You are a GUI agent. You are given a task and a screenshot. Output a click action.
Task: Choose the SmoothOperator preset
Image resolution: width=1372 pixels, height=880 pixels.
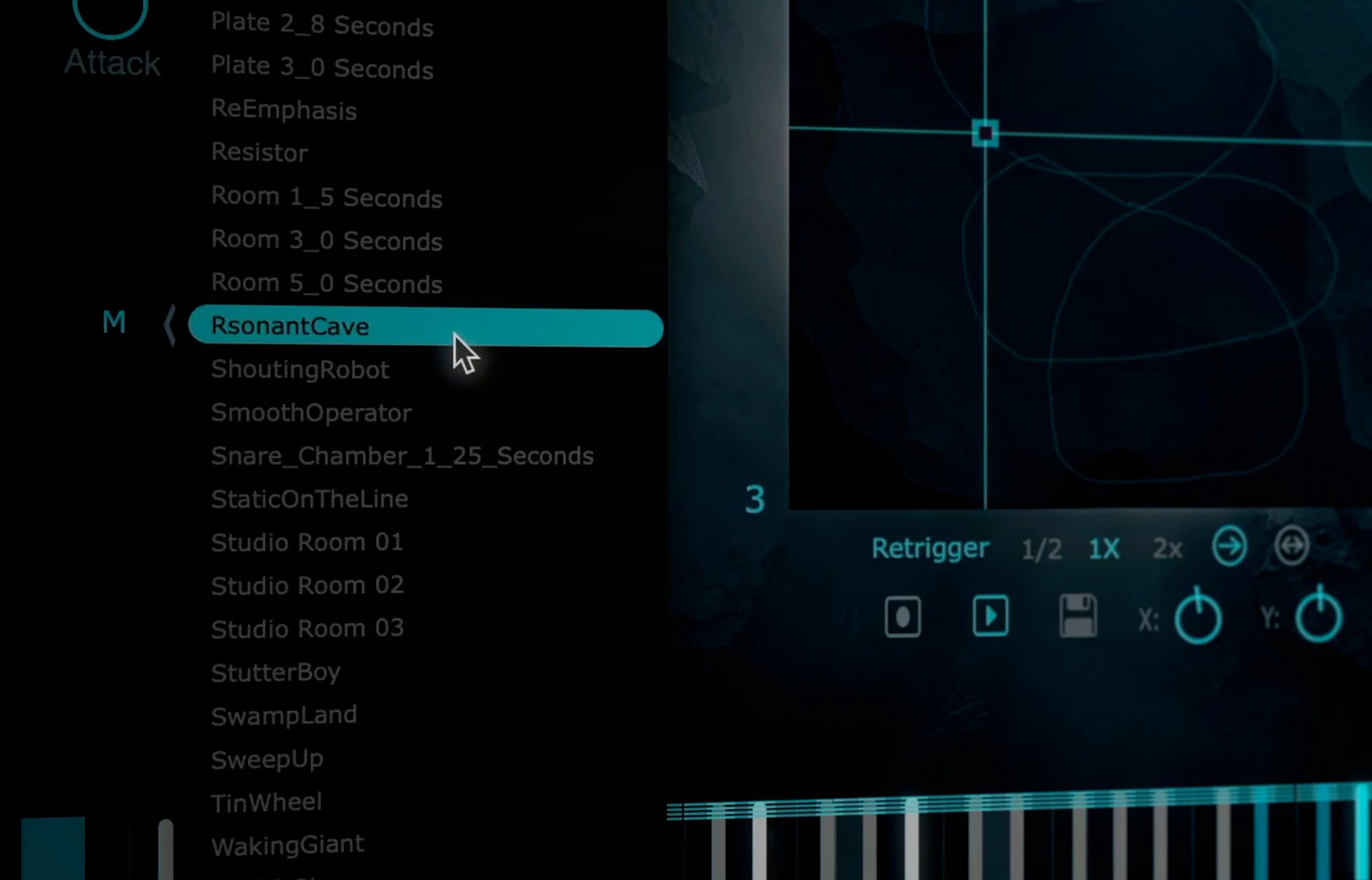coord(311,413)
